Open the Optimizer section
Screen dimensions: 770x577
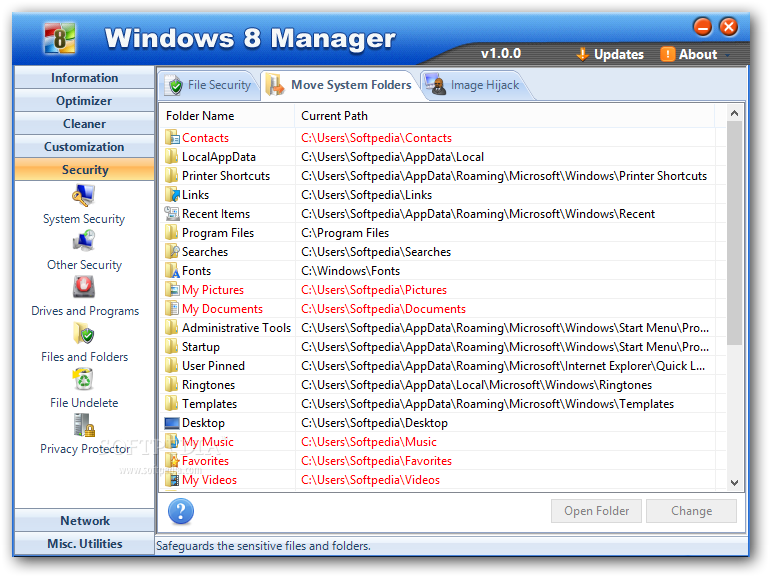(x=84, y=101)
